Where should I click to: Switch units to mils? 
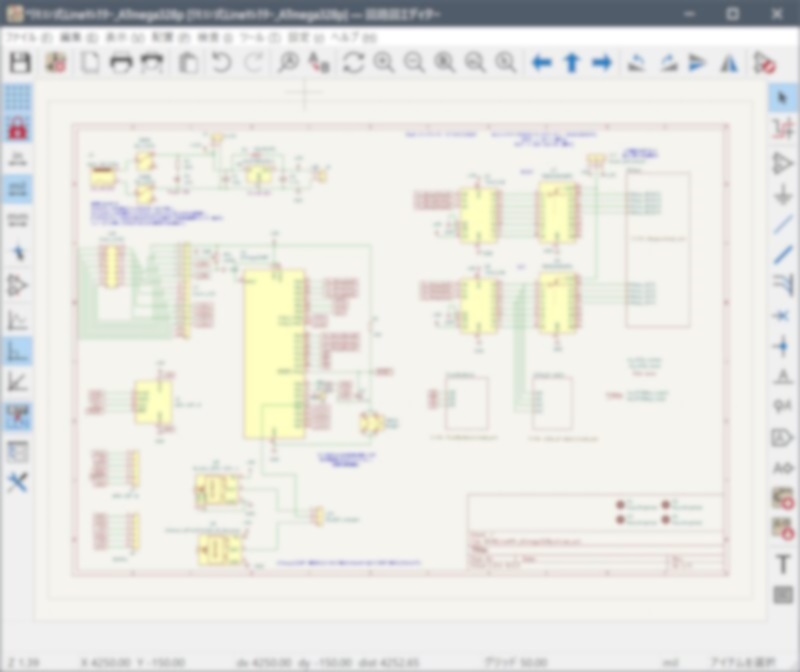pos(17,188)
